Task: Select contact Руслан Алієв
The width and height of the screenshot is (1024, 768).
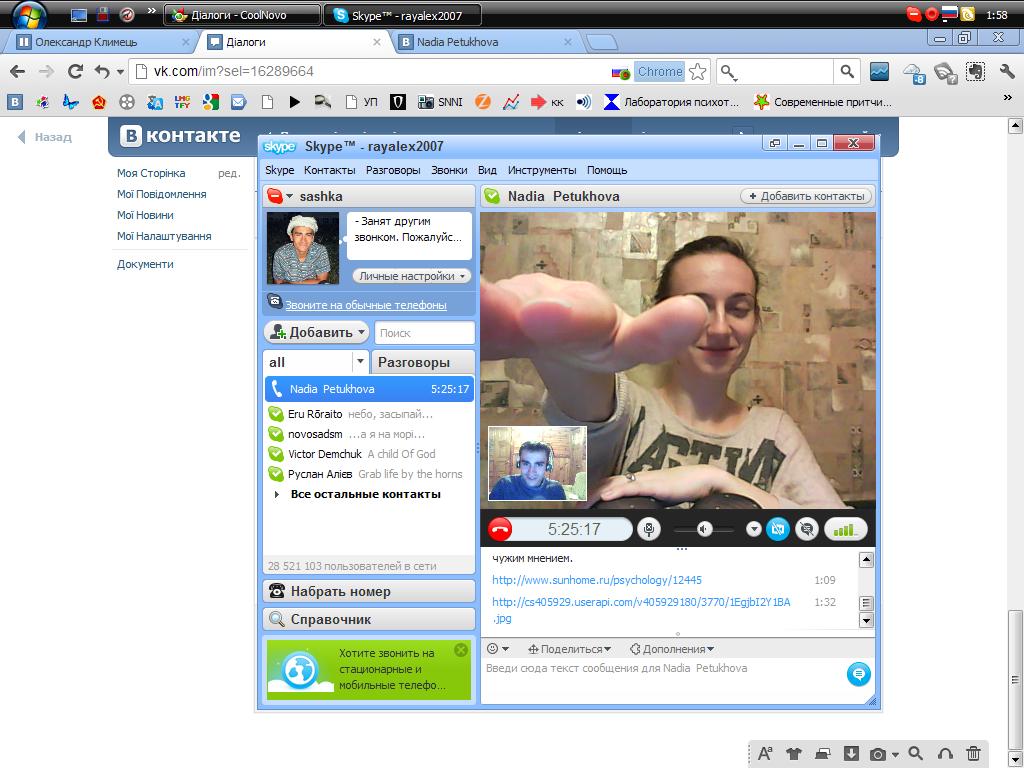Action: (x=369, y=474)
